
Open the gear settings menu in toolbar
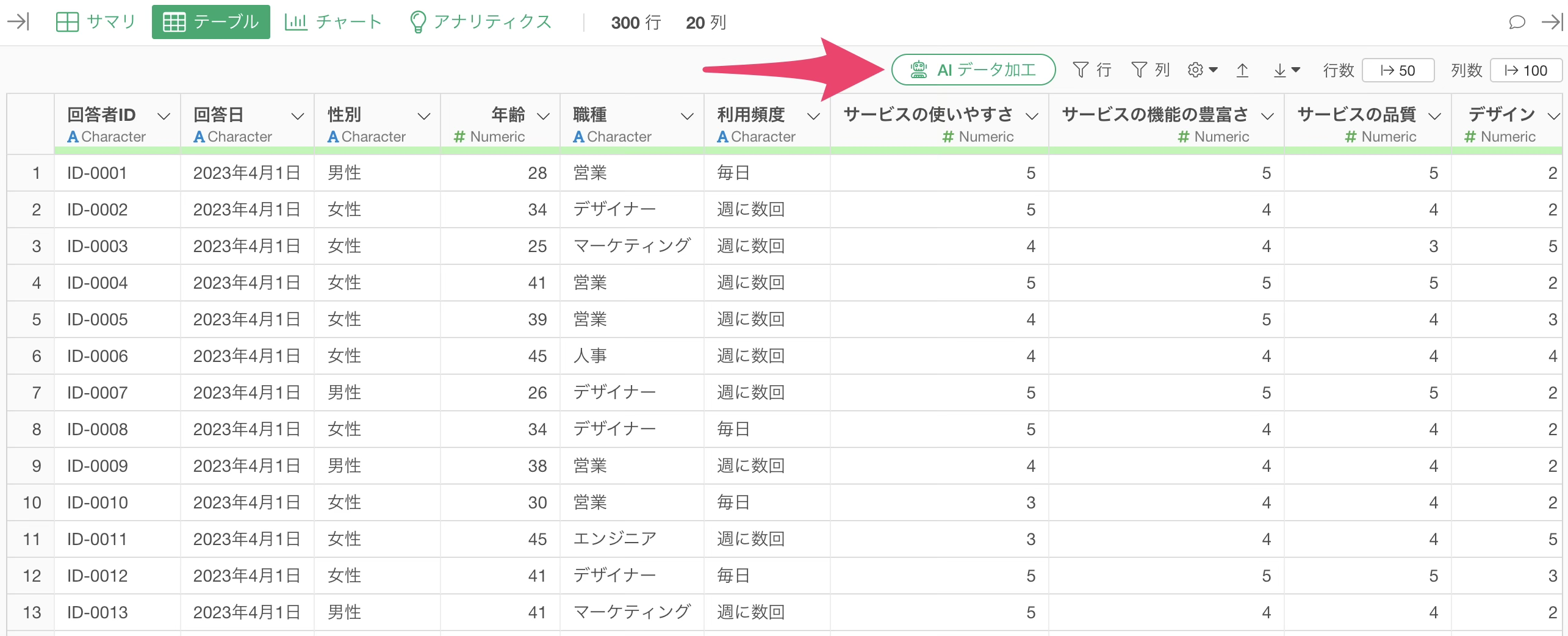[1202, 70]
